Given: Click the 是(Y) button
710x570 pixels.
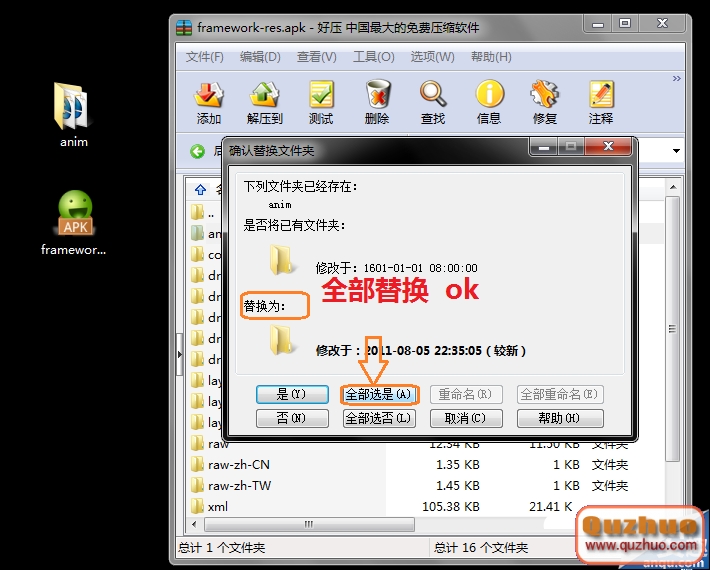Looking at the screenshot, I should click(292, 394).
